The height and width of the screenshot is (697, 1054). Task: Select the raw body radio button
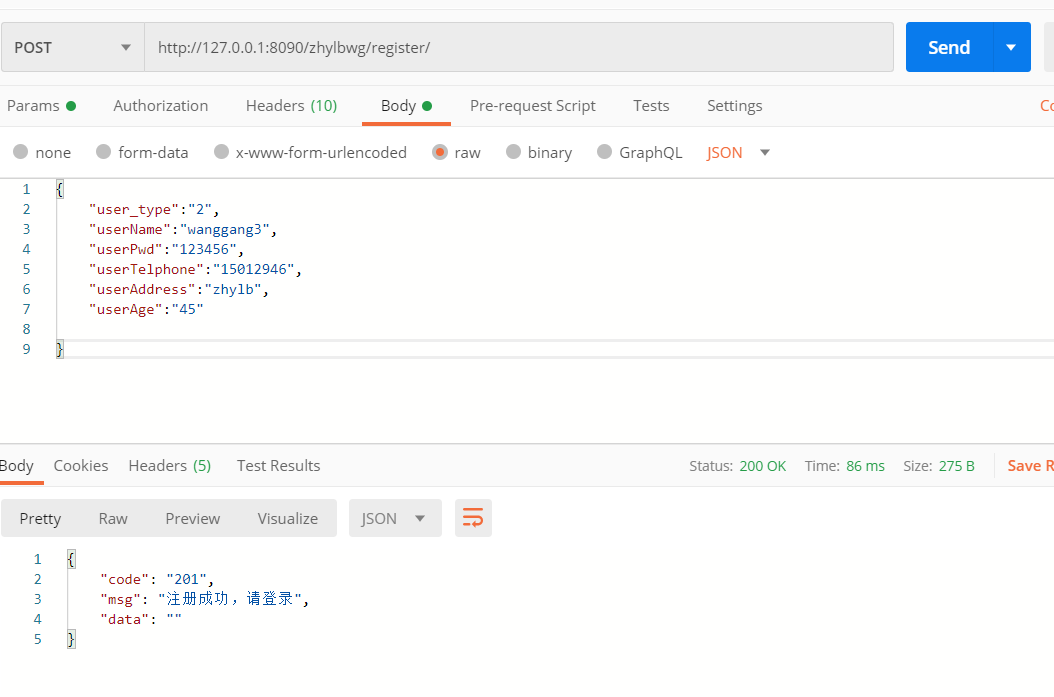point(440,152)
